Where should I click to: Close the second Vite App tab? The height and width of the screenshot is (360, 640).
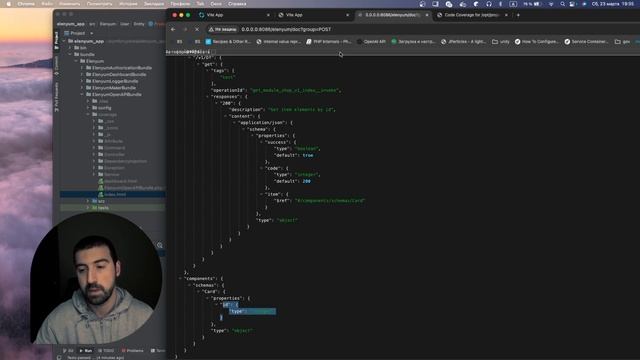click(x=347, y=15)
